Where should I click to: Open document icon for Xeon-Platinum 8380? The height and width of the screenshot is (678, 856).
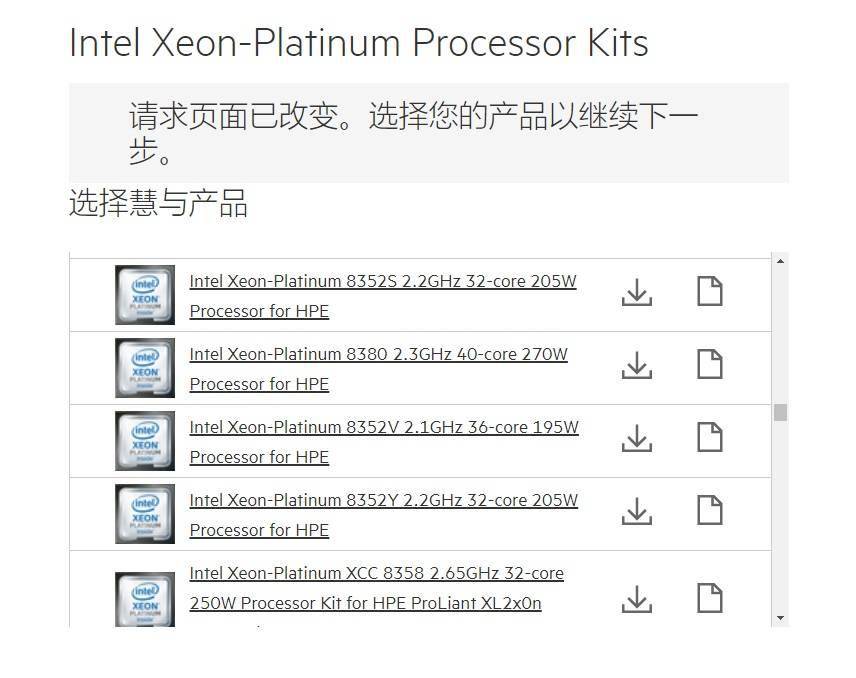pyautogui.click(x=709, y=365)
